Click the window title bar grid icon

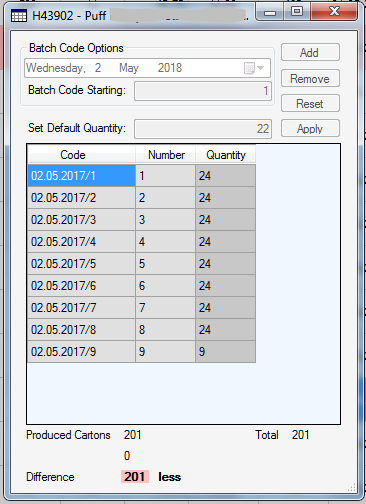tap(19, 16)
